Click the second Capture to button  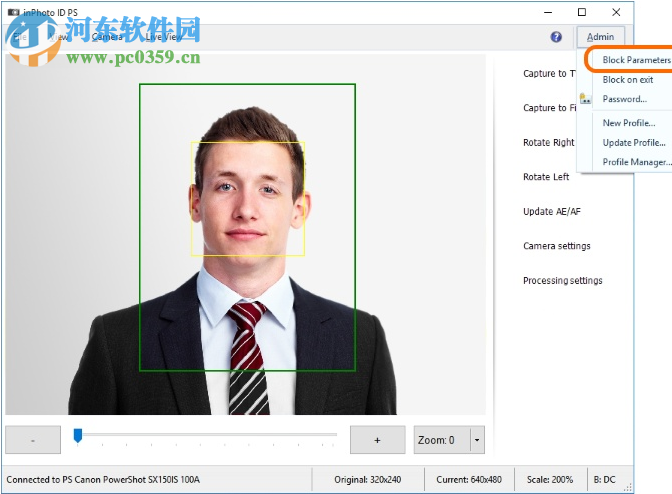549,108
